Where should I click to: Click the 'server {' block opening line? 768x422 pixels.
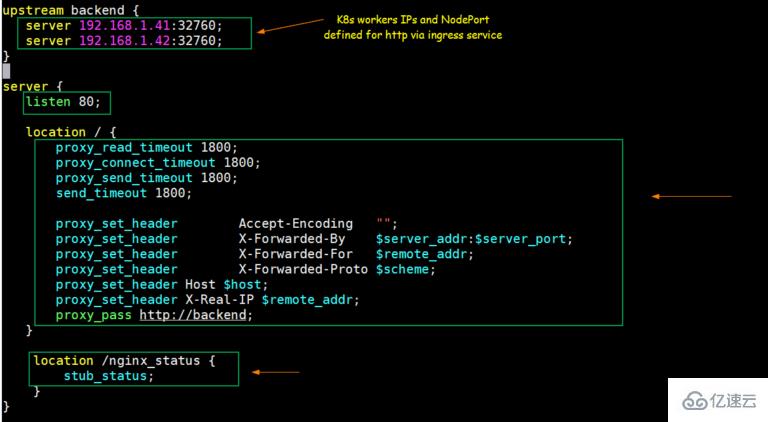pyautogui.click(x=32, y=87)
